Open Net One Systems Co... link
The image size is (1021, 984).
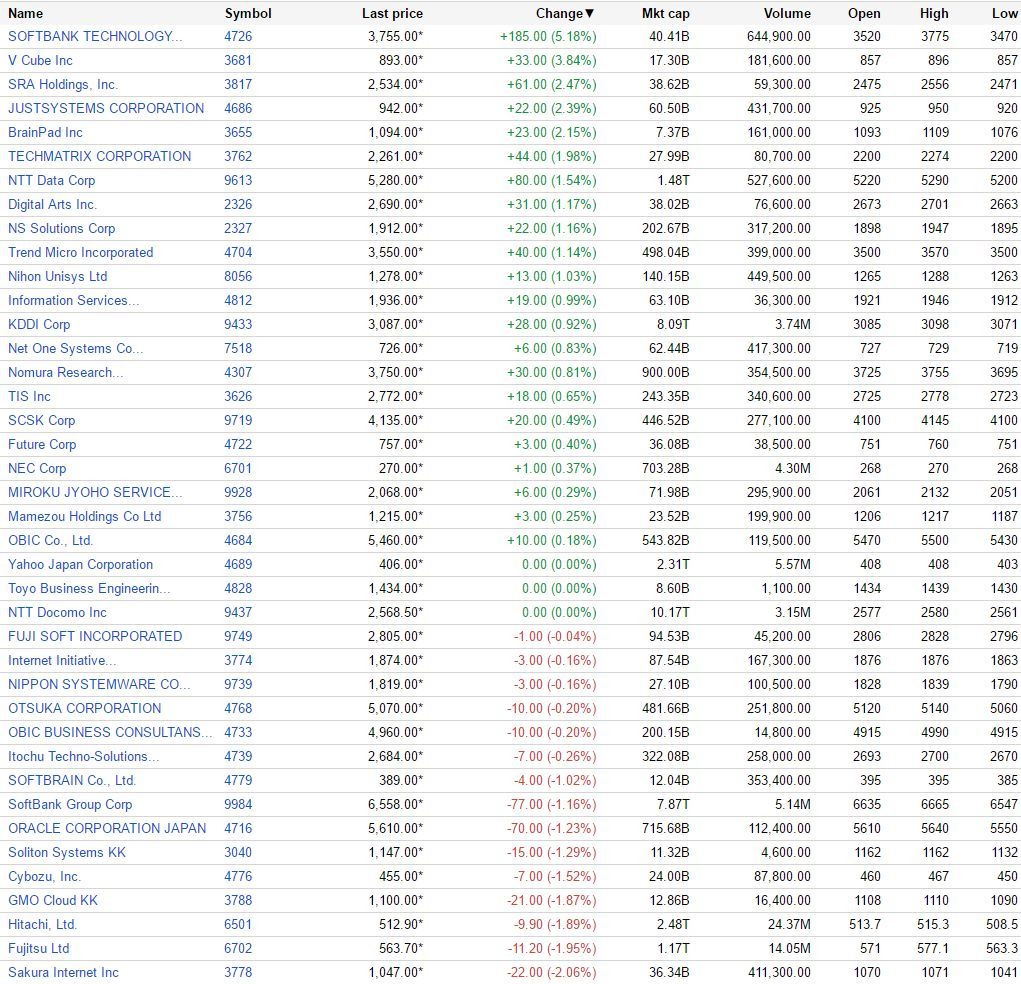point(76,348)
